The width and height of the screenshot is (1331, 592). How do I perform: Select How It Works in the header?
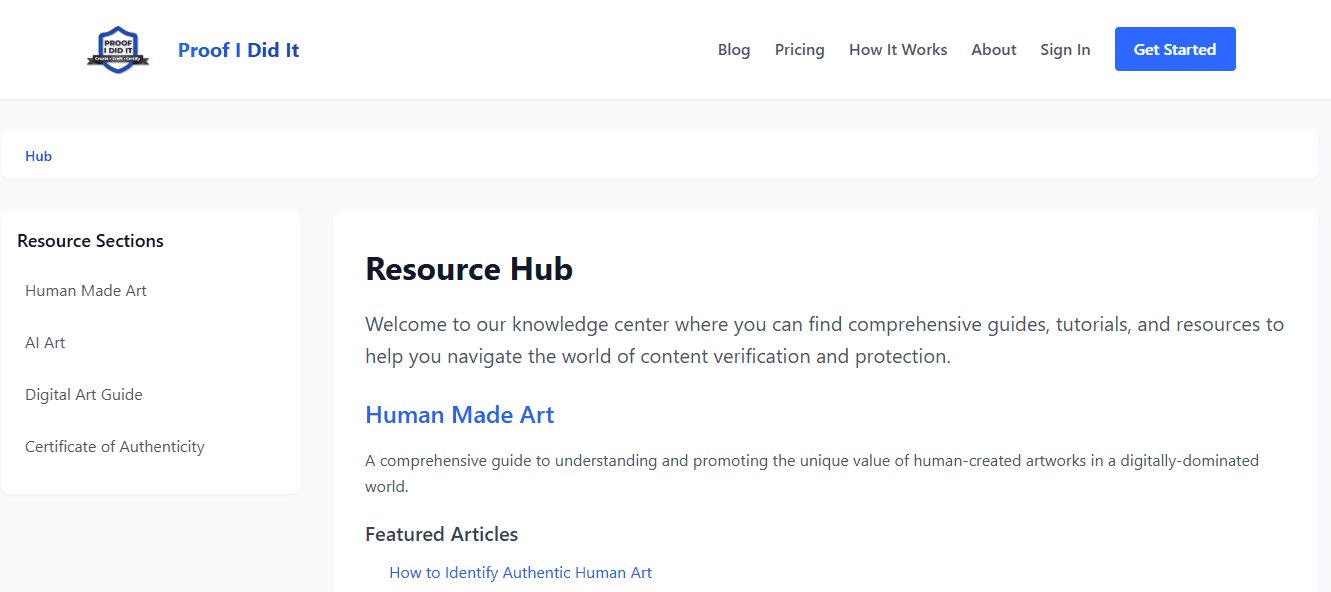[x=897, y=50]
